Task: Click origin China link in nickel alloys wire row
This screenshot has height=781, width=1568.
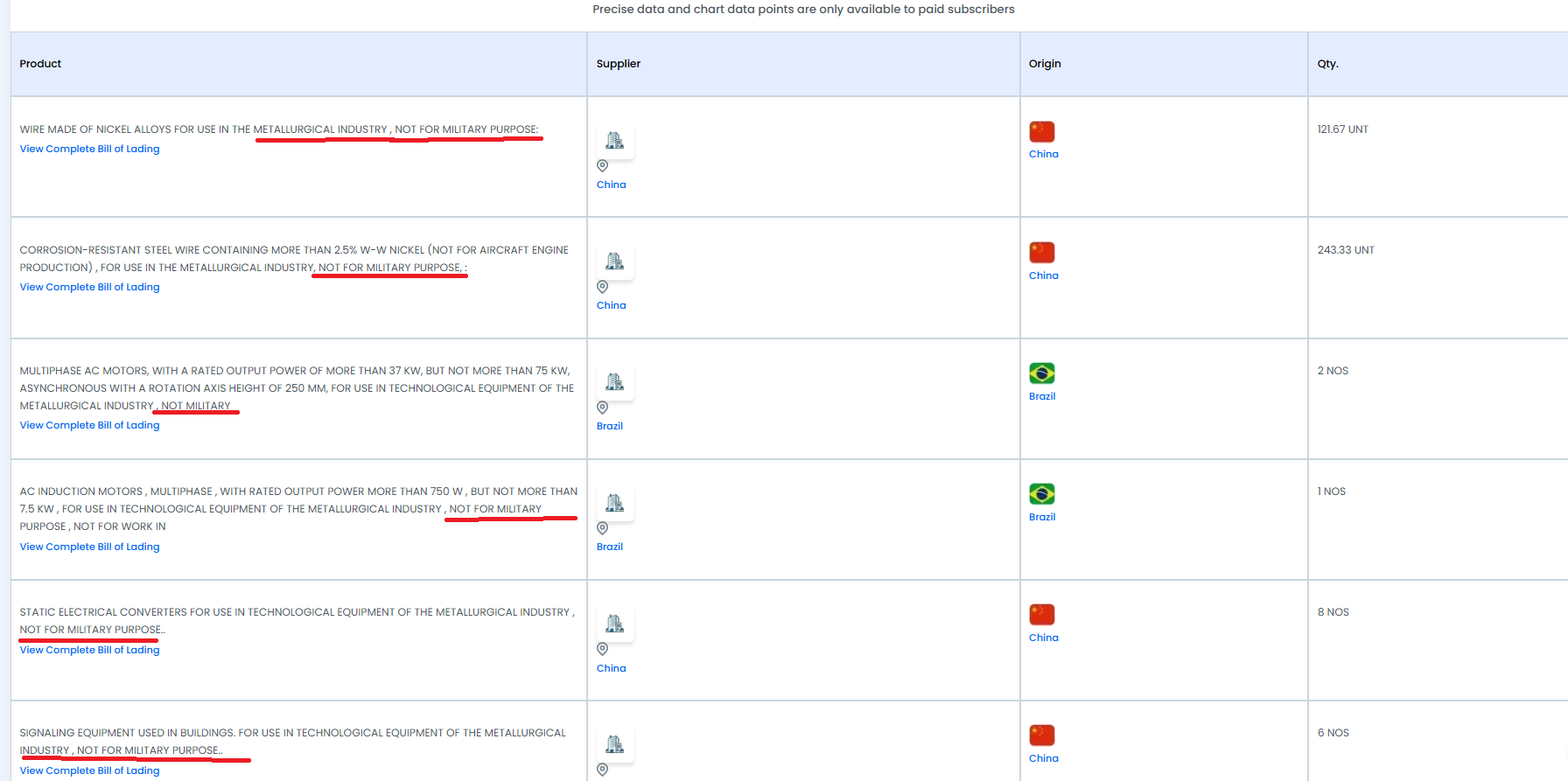Action: pos(1043,154)
